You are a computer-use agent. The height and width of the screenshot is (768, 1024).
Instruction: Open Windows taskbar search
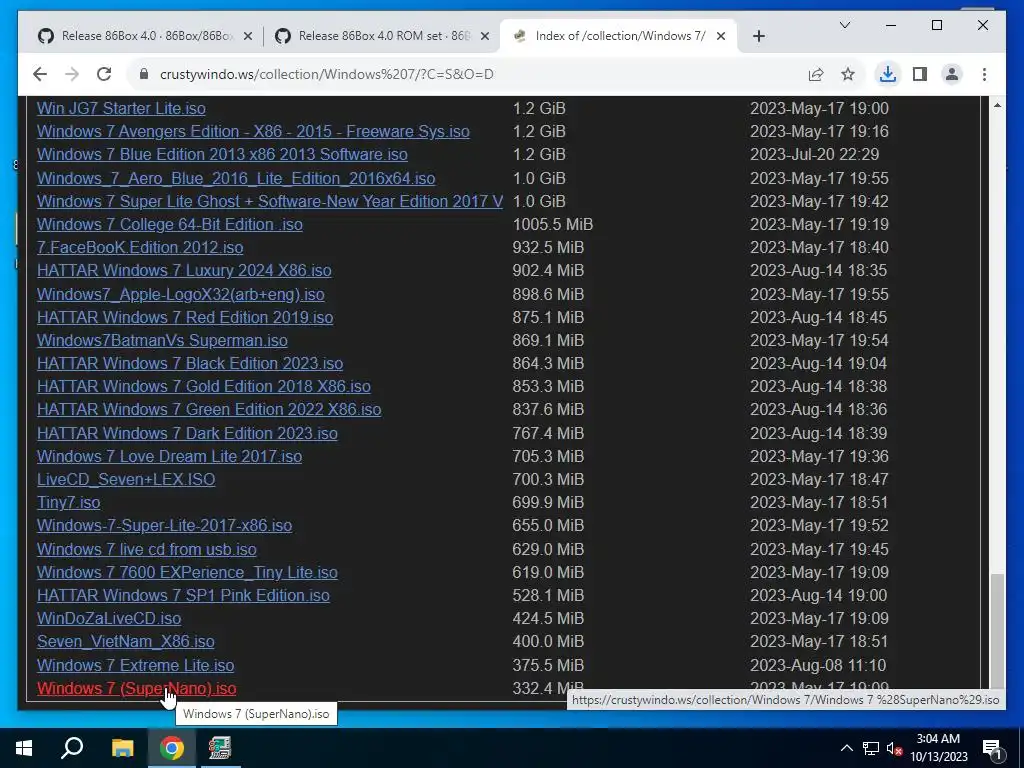72,748
